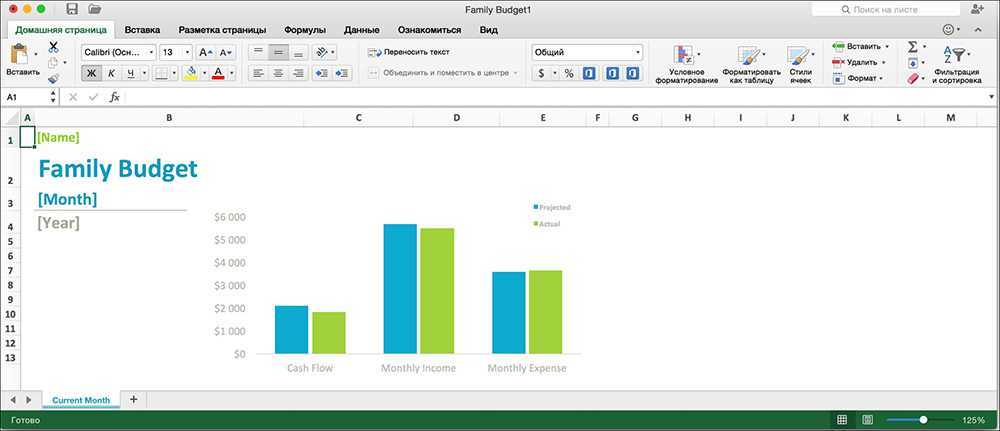
Task: Click the Save floppy disk icon
Action: 72,9
